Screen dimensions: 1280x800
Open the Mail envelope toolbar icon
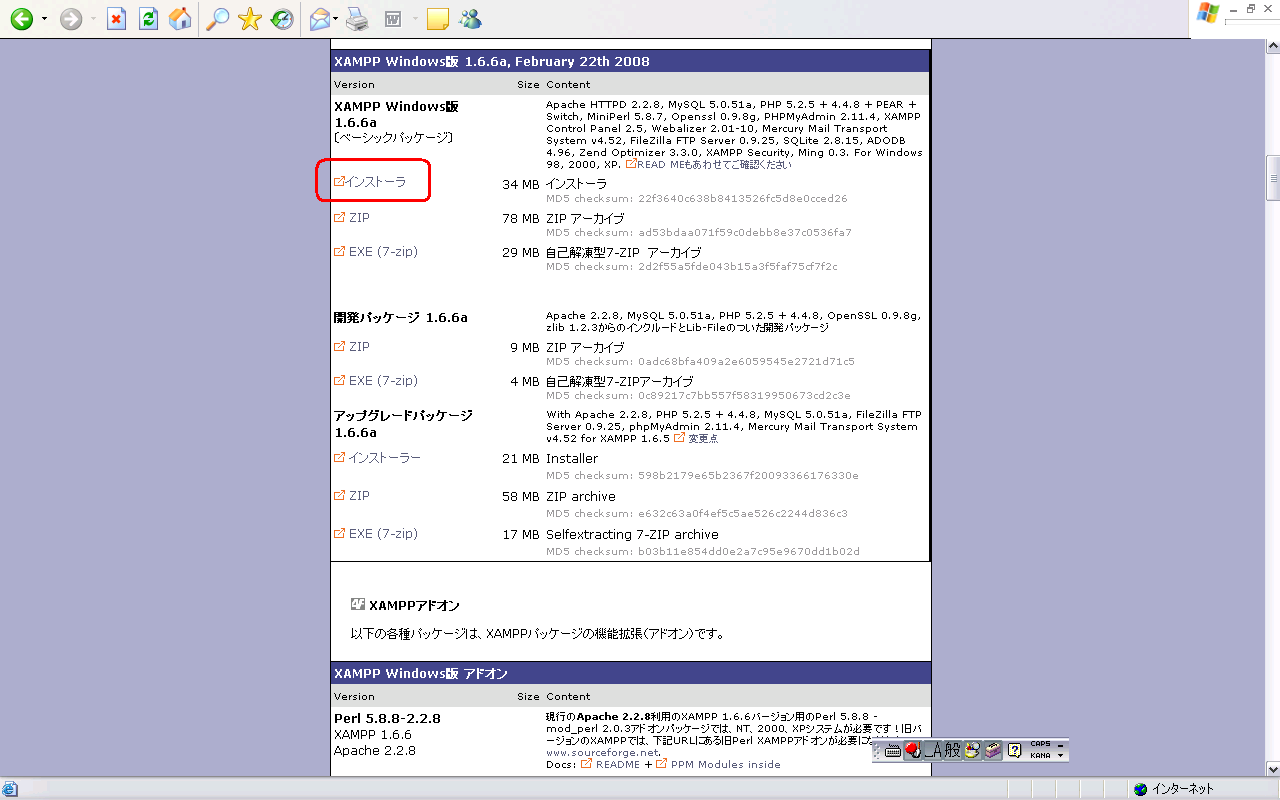tap(319, 19)
